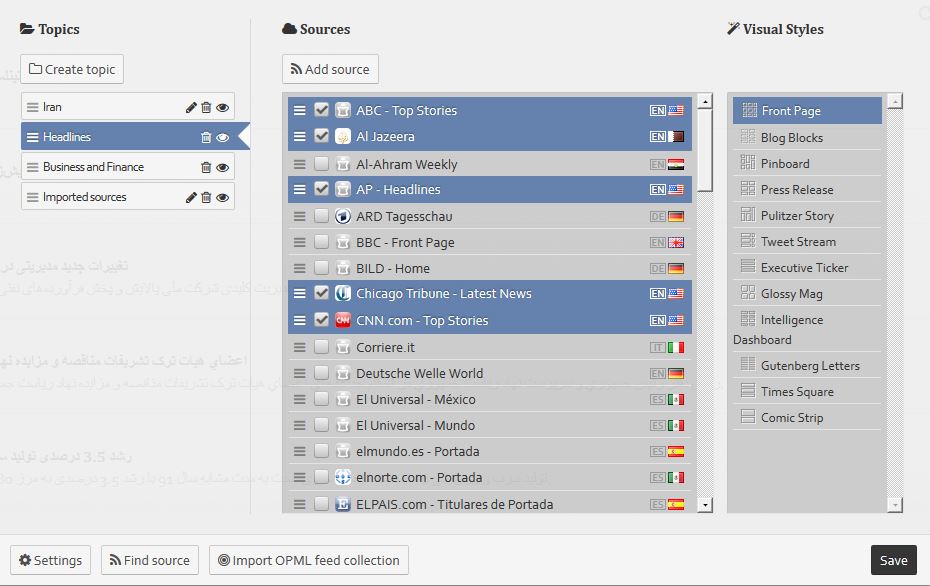Click the Tweet Stream layout icon
The image size is (930, 586).
point(748,240)
